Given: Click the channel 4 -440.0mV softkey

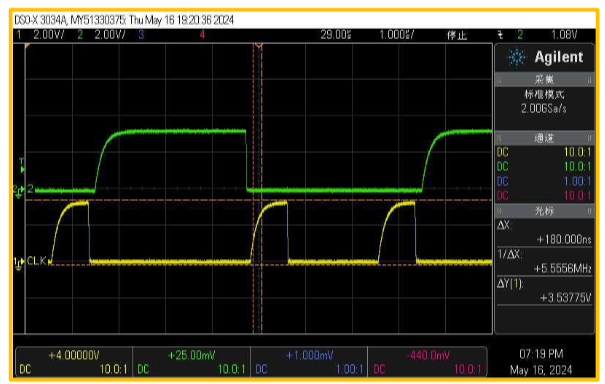Looking at the screenshot, I should click(x=428, y=362).
